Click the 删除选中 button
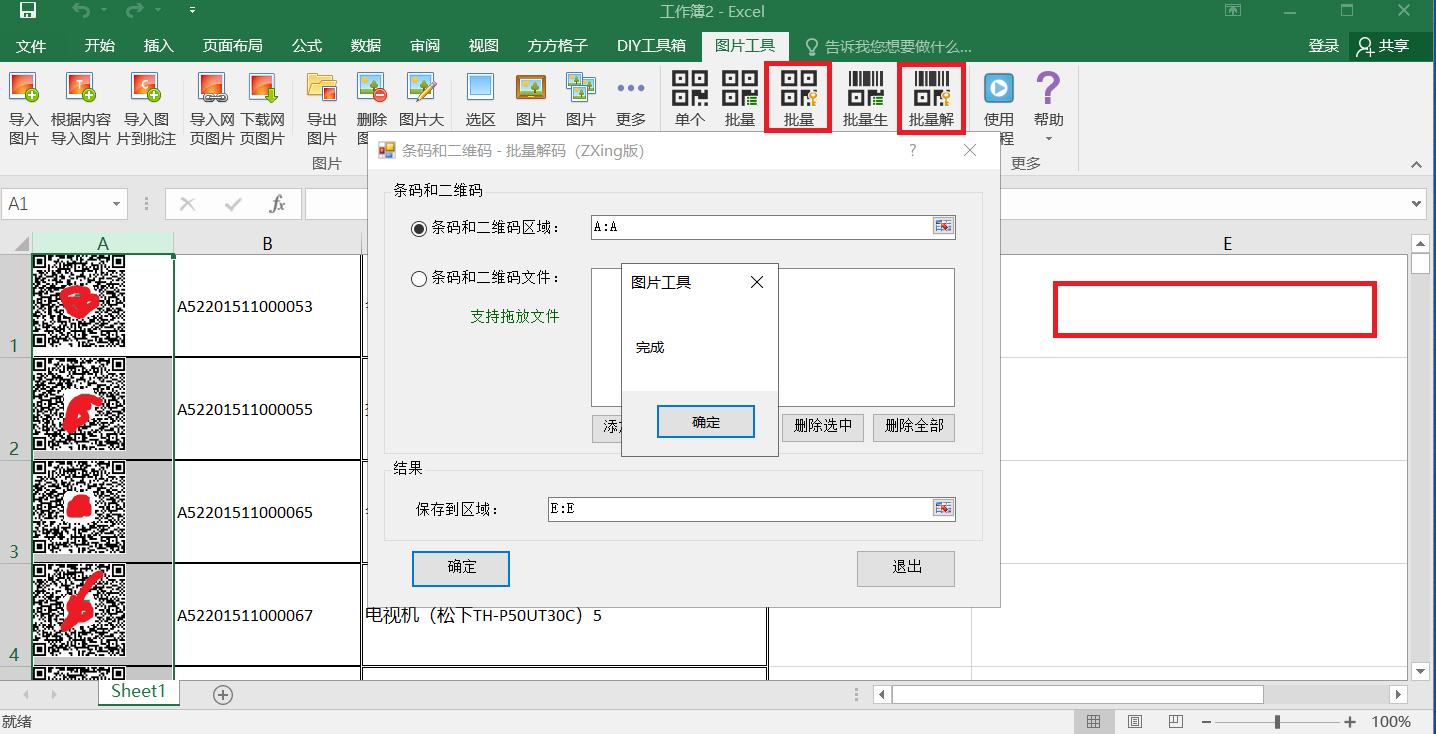 823,426
